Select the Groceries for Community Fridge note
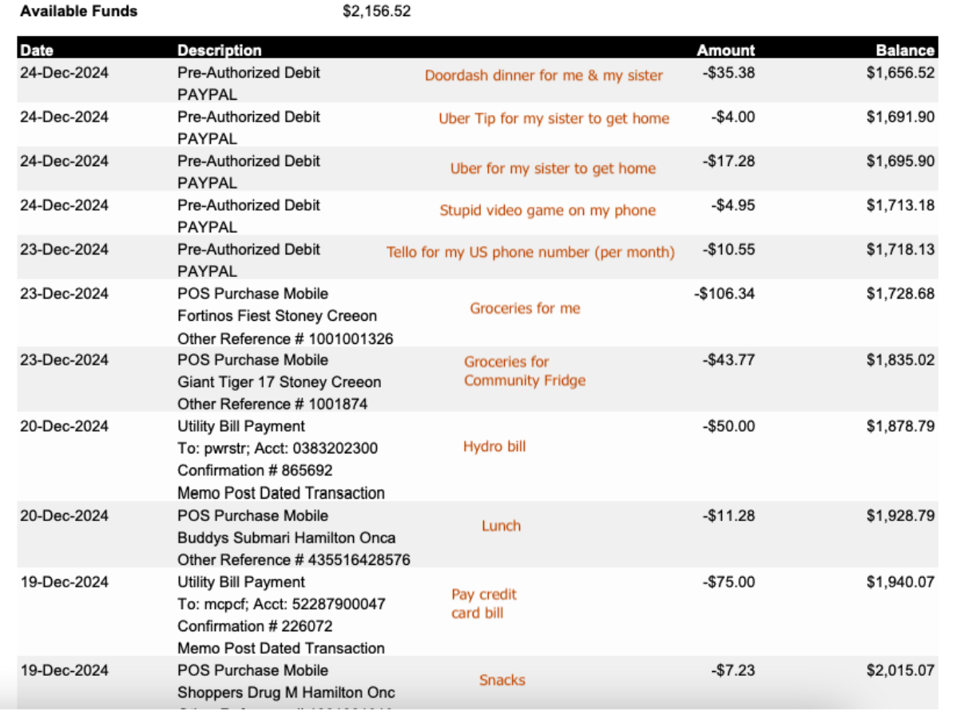Screen dimensions: 960x715 pos(524,371)
